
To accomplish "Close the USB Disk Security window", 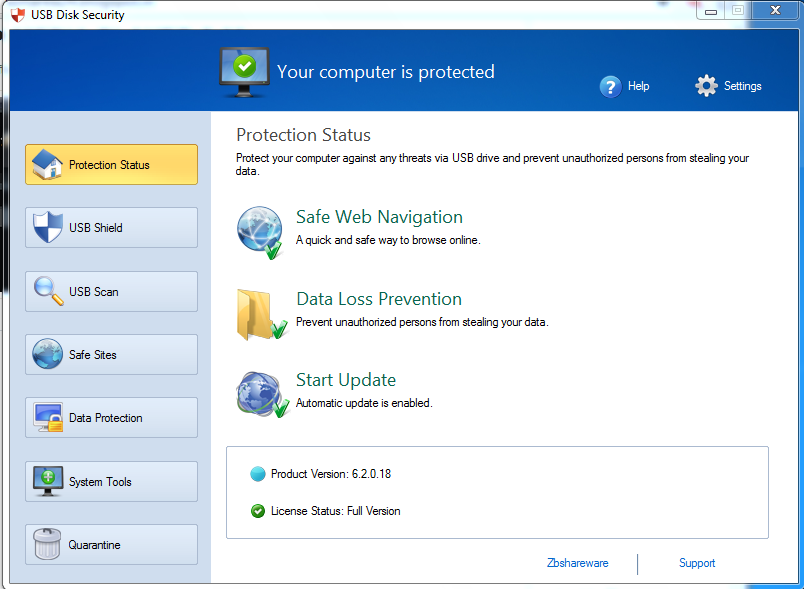I will point(773,10).
